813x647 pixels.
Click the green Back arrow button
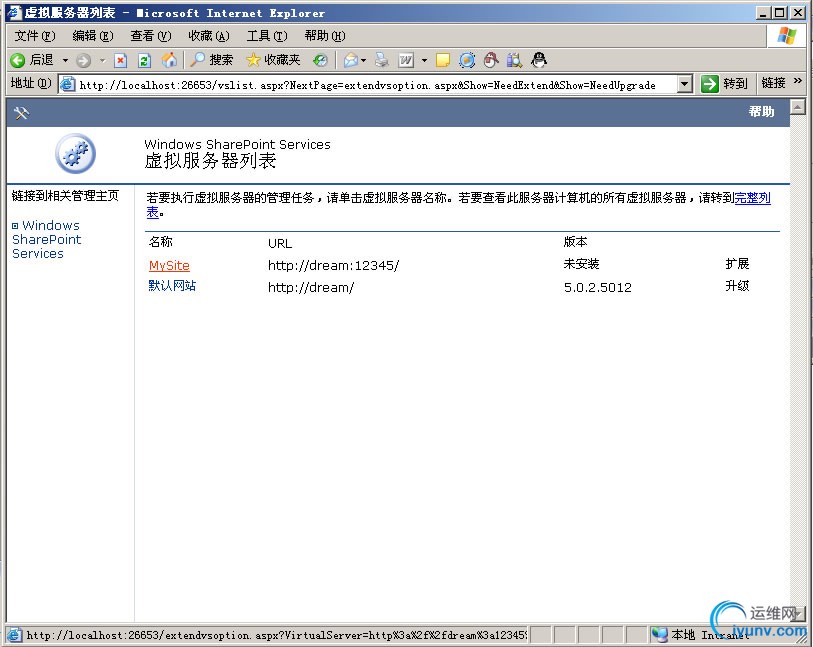click(17, 60)
